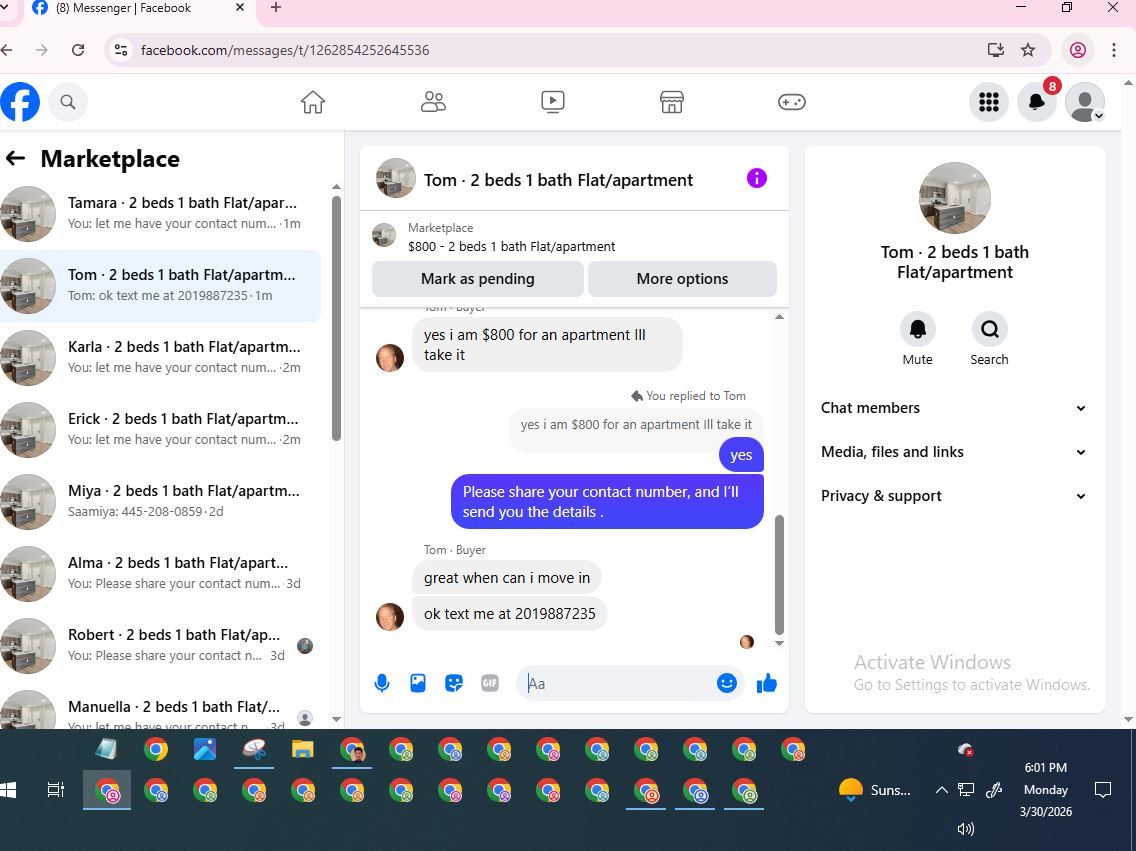Viewport: 1136px width, 851px height.
Task: Click chat scroll-up arrow
Action: click(780, 316)
